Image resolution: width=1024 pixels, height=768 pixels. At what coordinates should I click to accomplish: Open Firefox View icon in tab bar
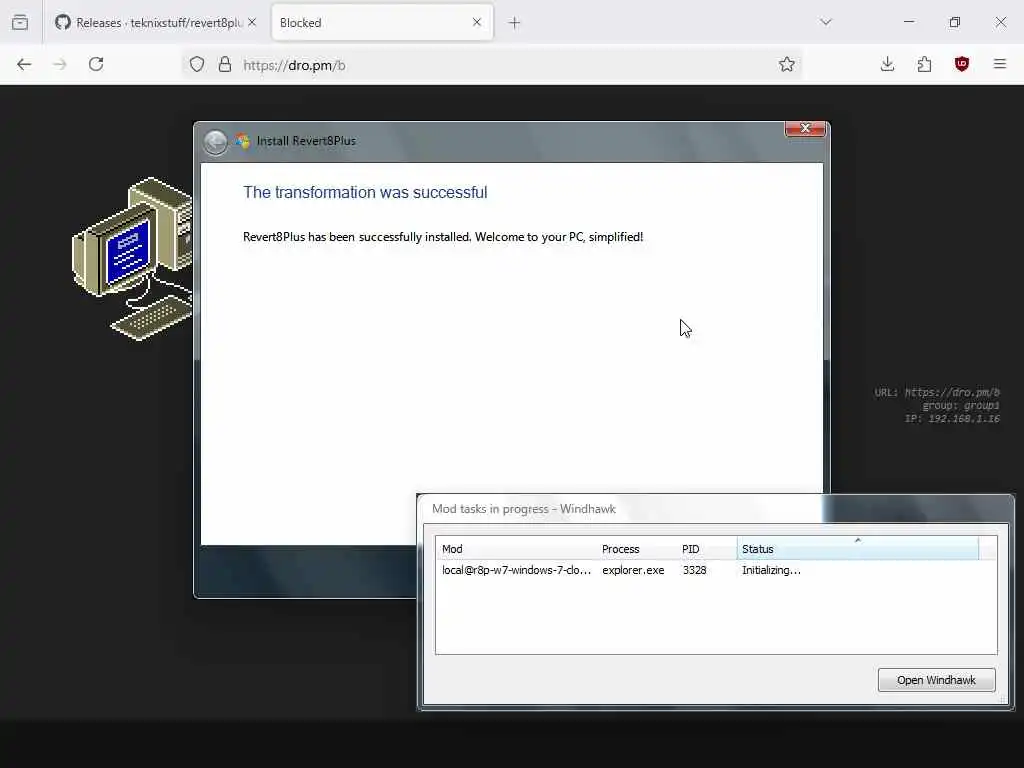tap(20, 22)
